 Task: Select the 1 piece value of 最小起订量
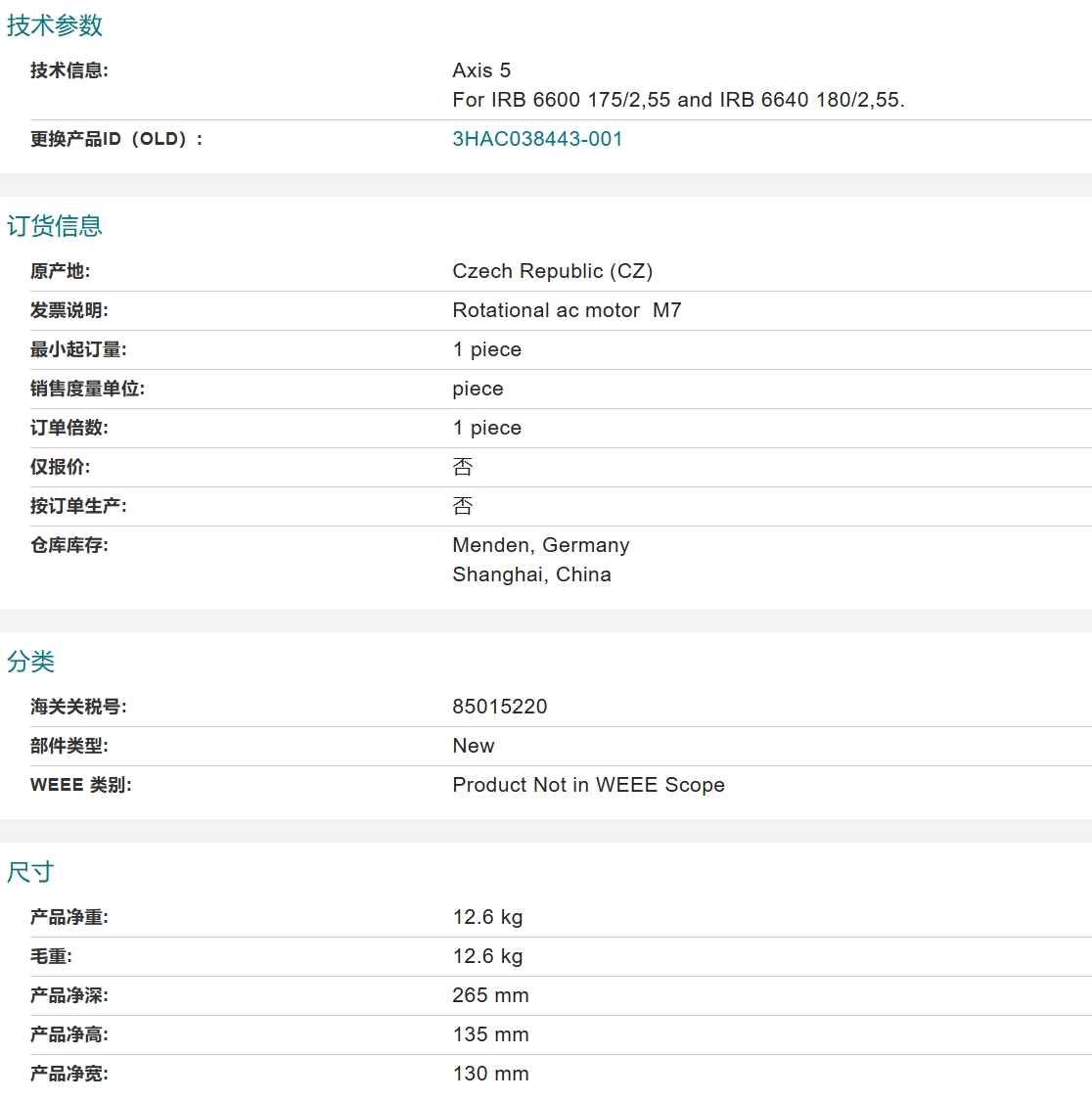tap(486, 349)
